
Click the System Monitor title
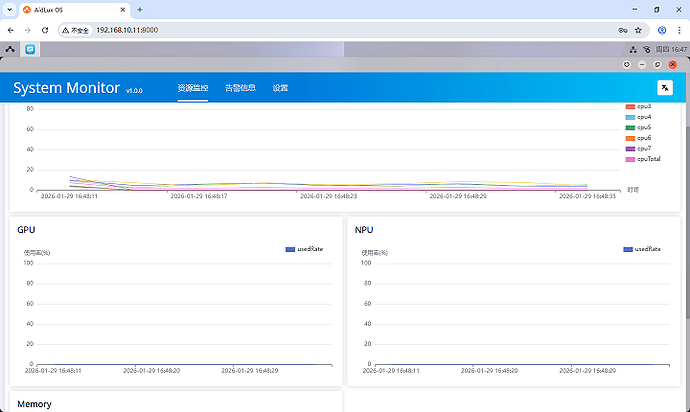tap(66, 88)
